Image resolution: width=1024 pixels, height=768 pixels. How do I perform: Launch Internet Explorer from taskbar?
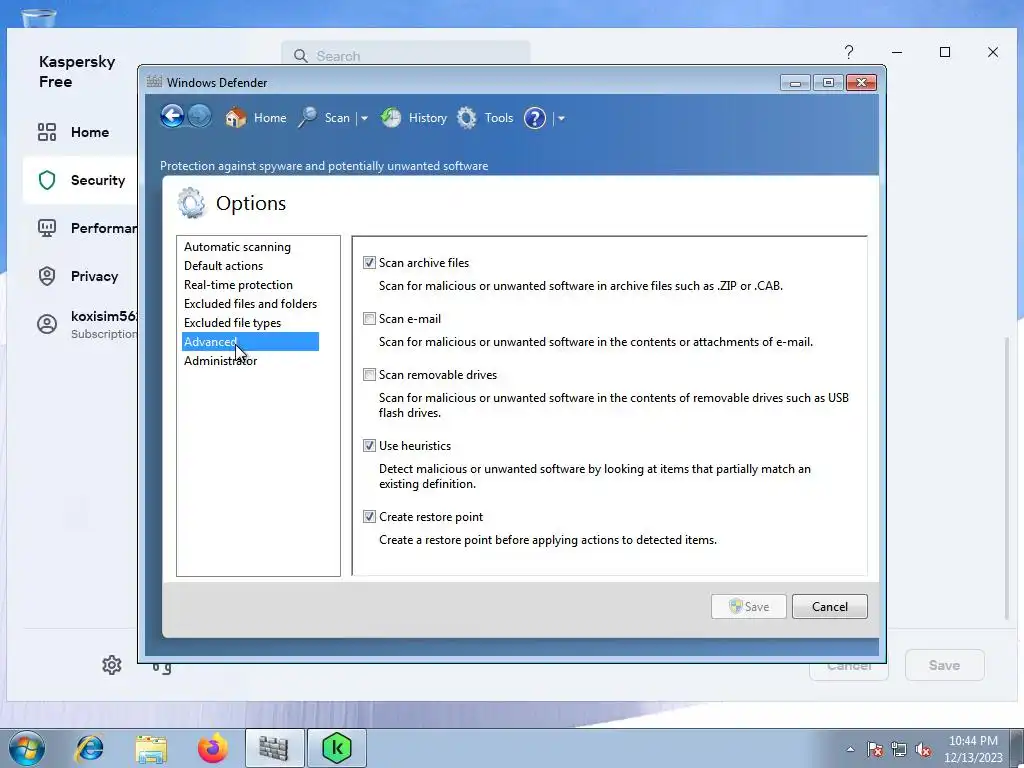coord(89,748)
